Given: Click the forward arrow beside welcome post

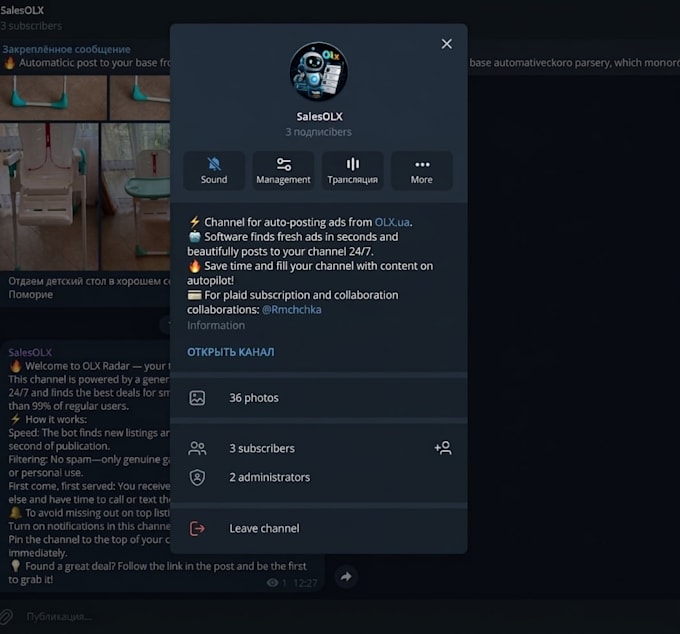Looking at the screenshot, I should coord(346,577).
